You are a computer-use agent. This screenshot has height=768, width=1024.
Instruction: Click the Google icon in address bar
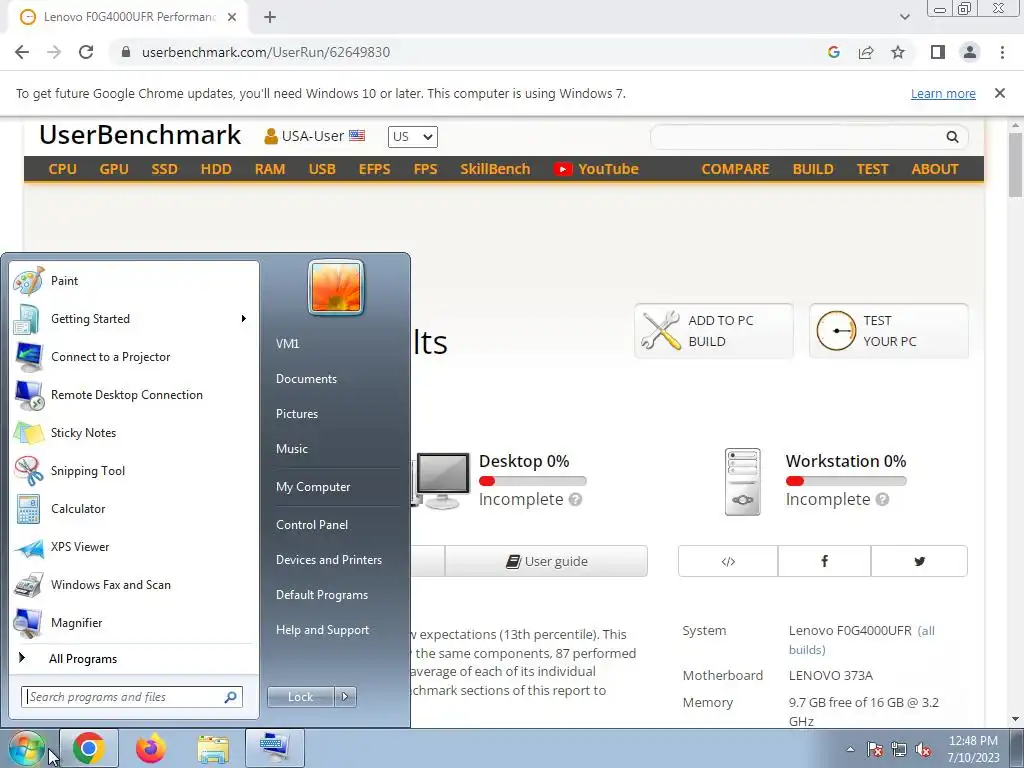(x=833, y=52)
